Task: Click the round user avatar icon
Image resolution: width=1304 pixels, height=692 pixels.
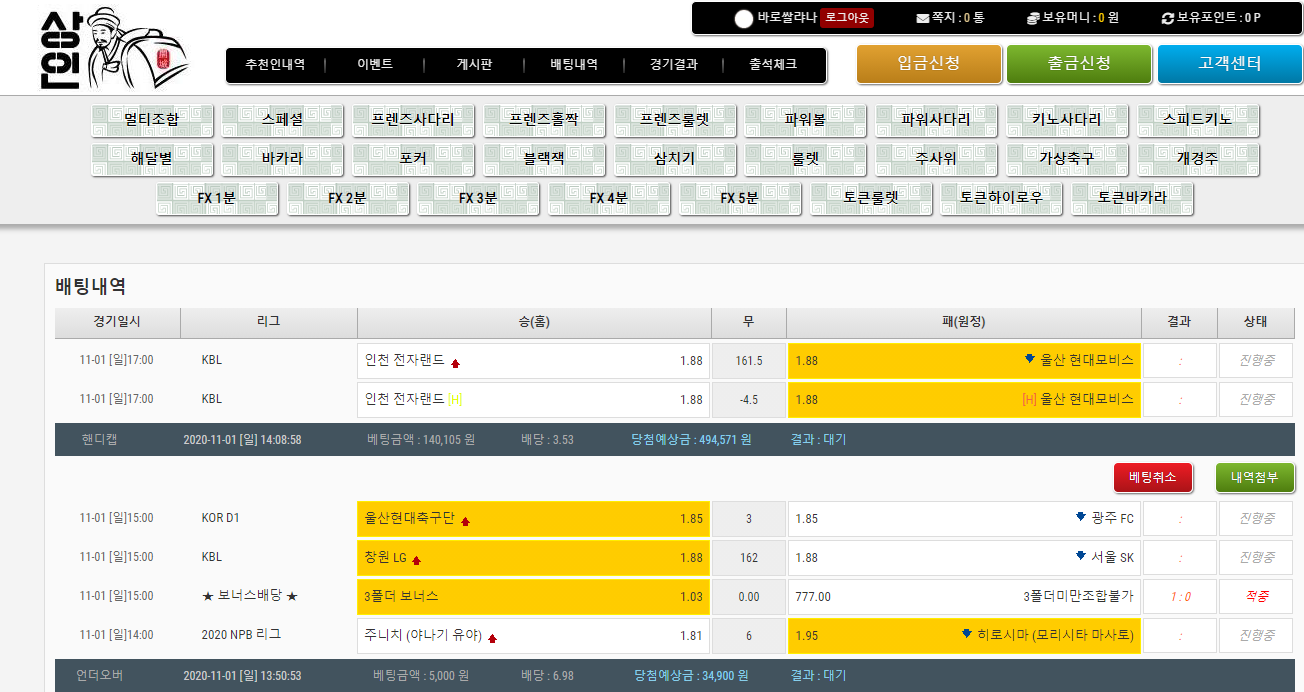Action: click(x=743, y=18)
